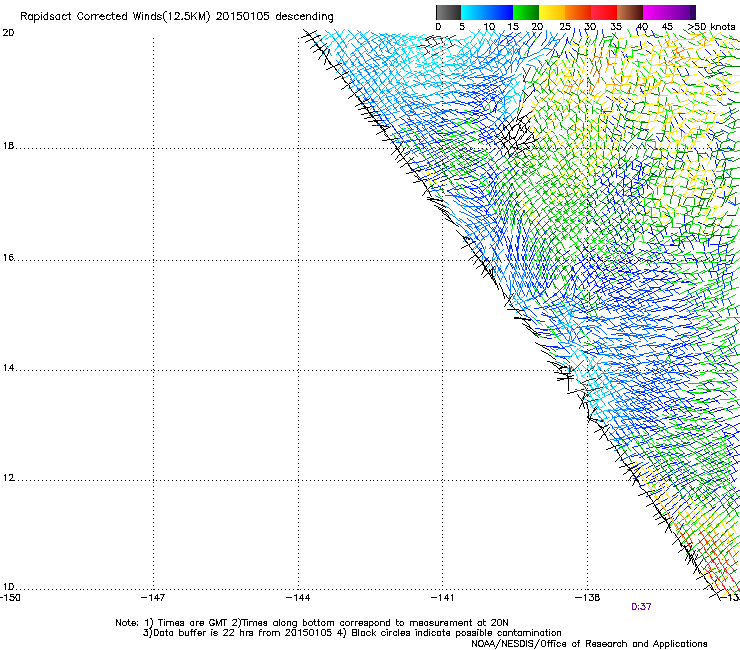Viewport: 740px width, 650px height.
Task: Click the gray 0-5 knots legend swatch
Action: (448, 12)
